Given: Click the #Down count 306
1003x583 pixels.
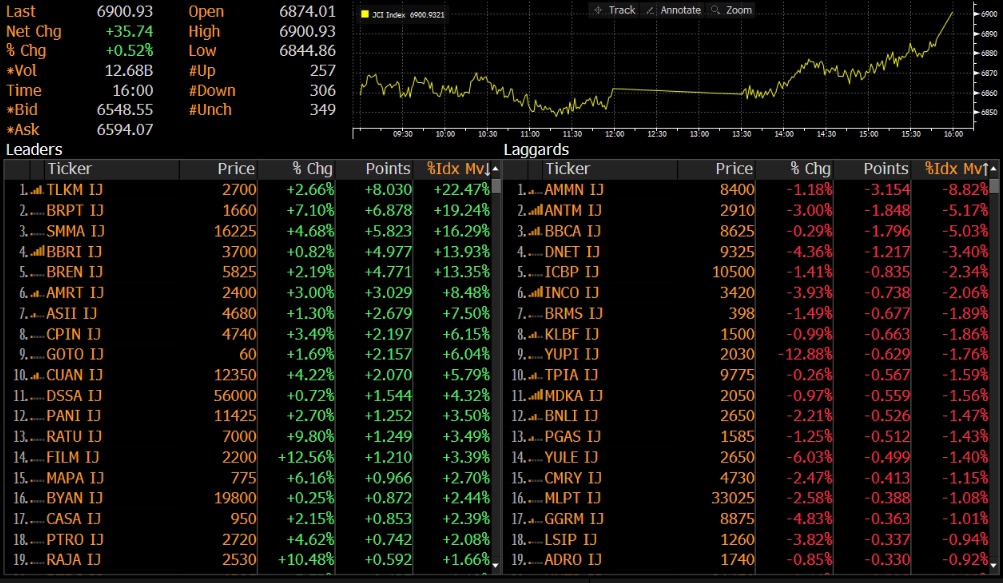Looking at the screenshot, I should pyautogui.click(x=322, y=91).
